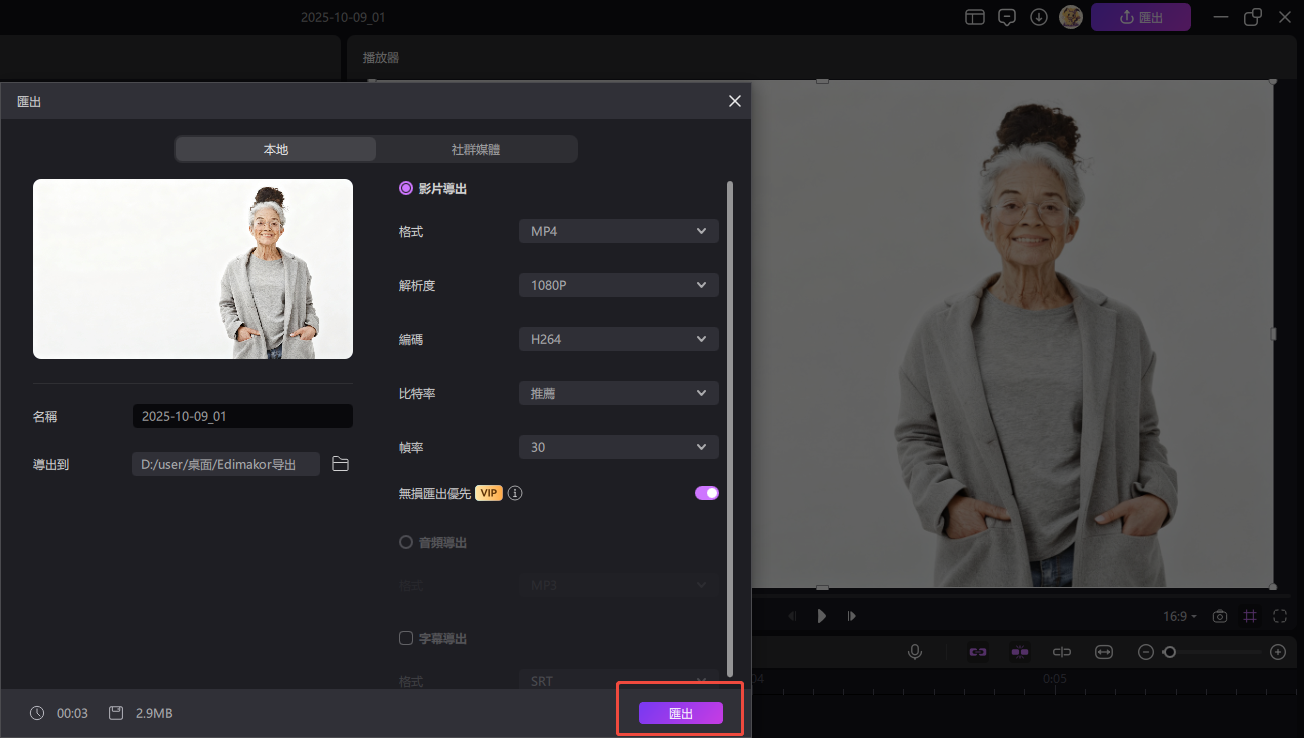The width and height of the screenshot is (1304, 738).
Task: Click the info icon beside lossless export priority
Action: [x=516, y=493]
